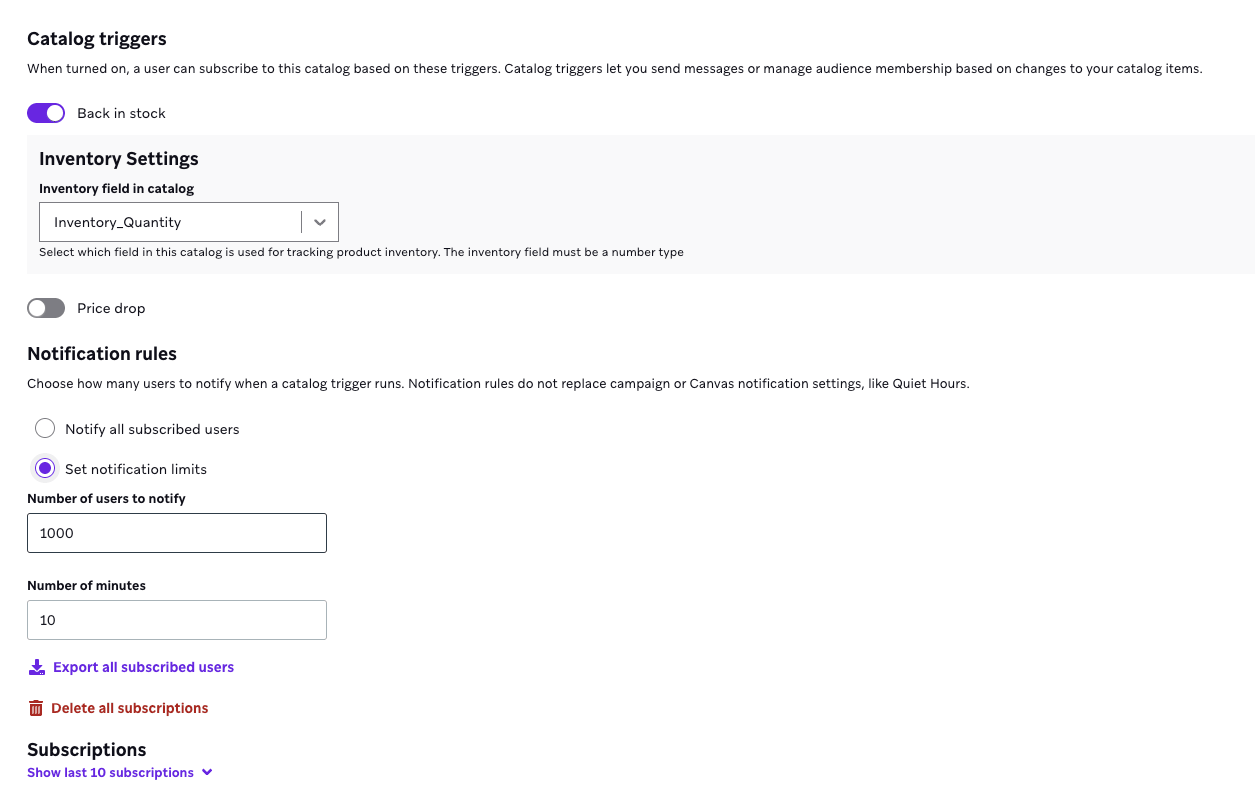Open the Inventory field in catalog dropdown
The height and width of the screenshot is (807, 1255).
[x=188, y=221]
